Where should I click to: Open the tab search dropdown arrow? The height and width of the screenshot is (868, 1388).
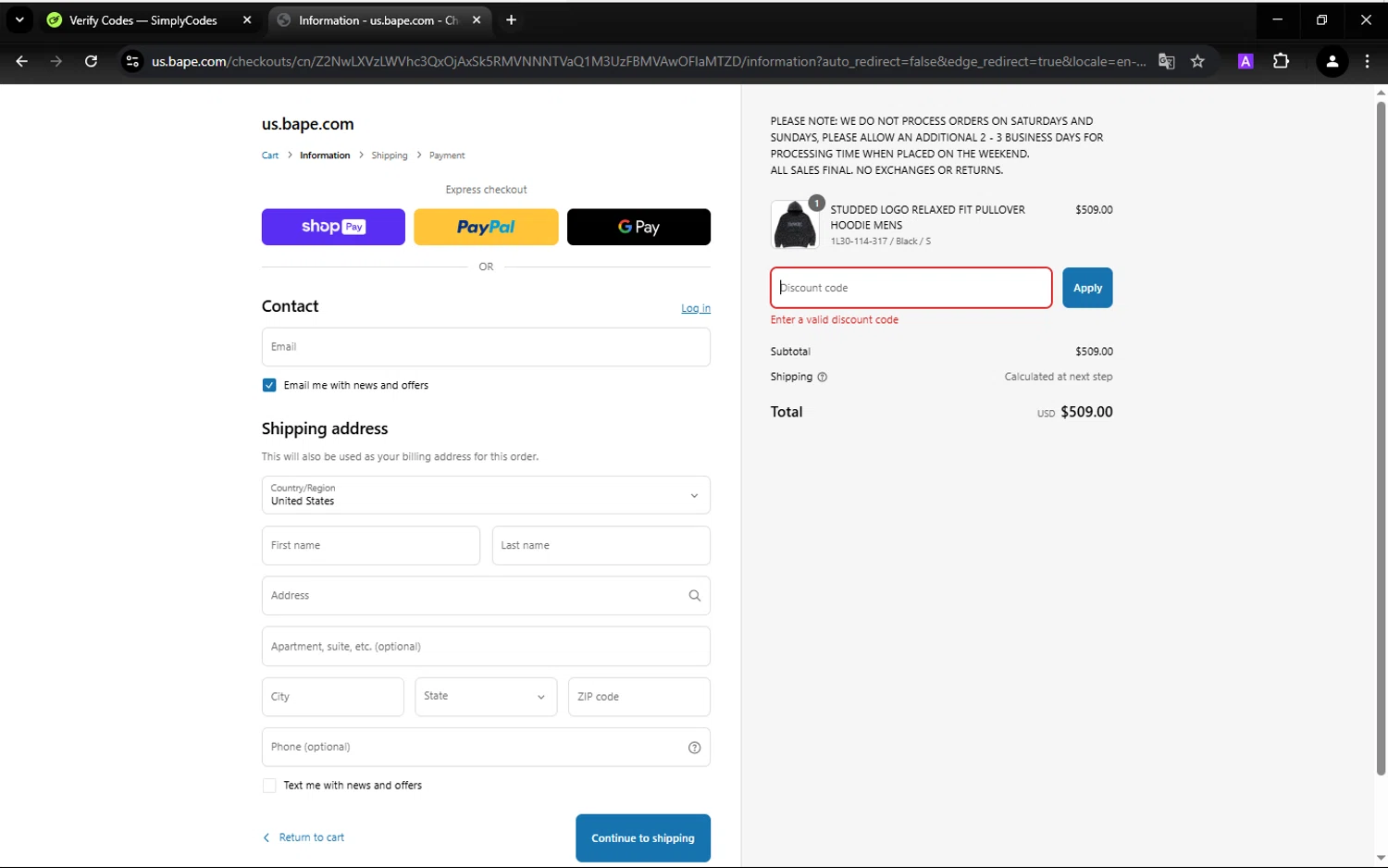click(x=19, y=19)
